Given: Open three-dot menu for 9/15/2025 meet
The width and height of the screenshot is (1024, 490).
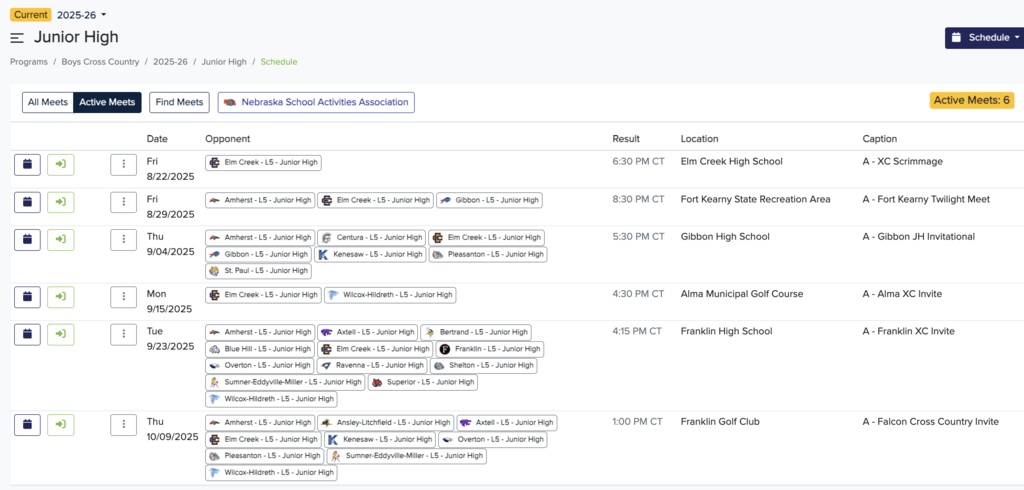Looking at the screenshot, I should pos(123,297).
